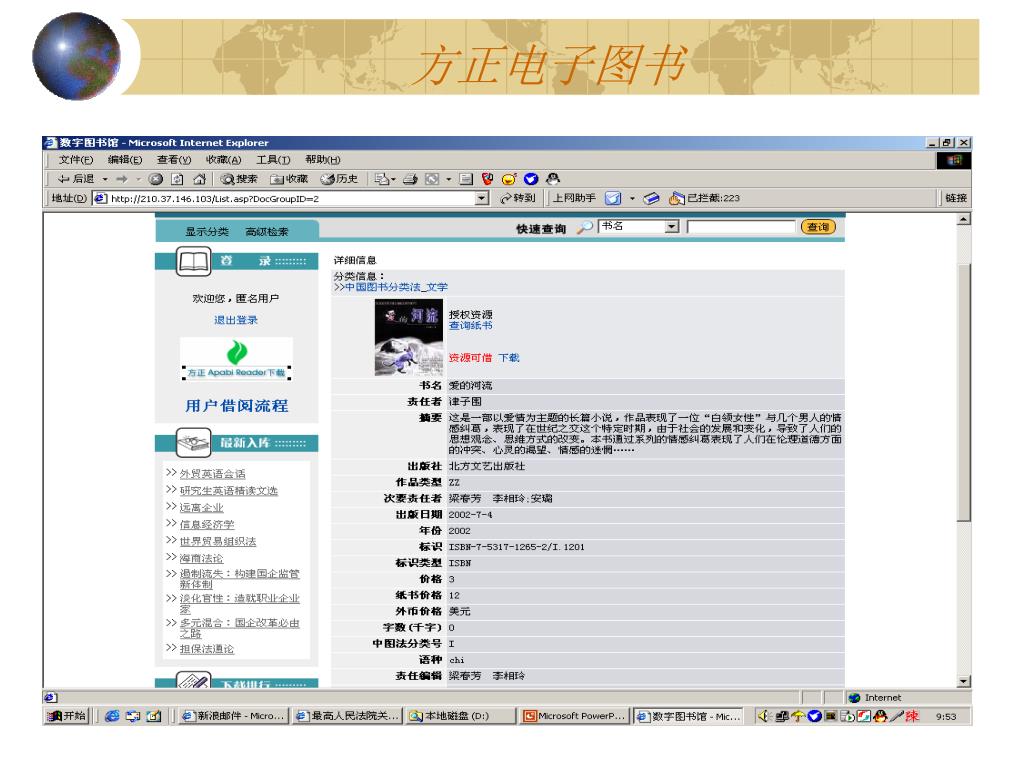The width and height of the screenshot is (1024, 768).
Task: Click the volume speaker tray icon
Action: pyautogui.click(x=763, y=716)
